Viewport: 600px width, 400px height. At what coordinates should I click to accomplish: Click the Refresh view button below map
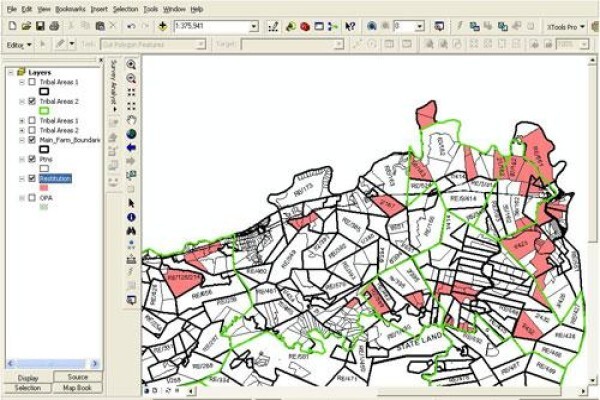coord(168,391)
